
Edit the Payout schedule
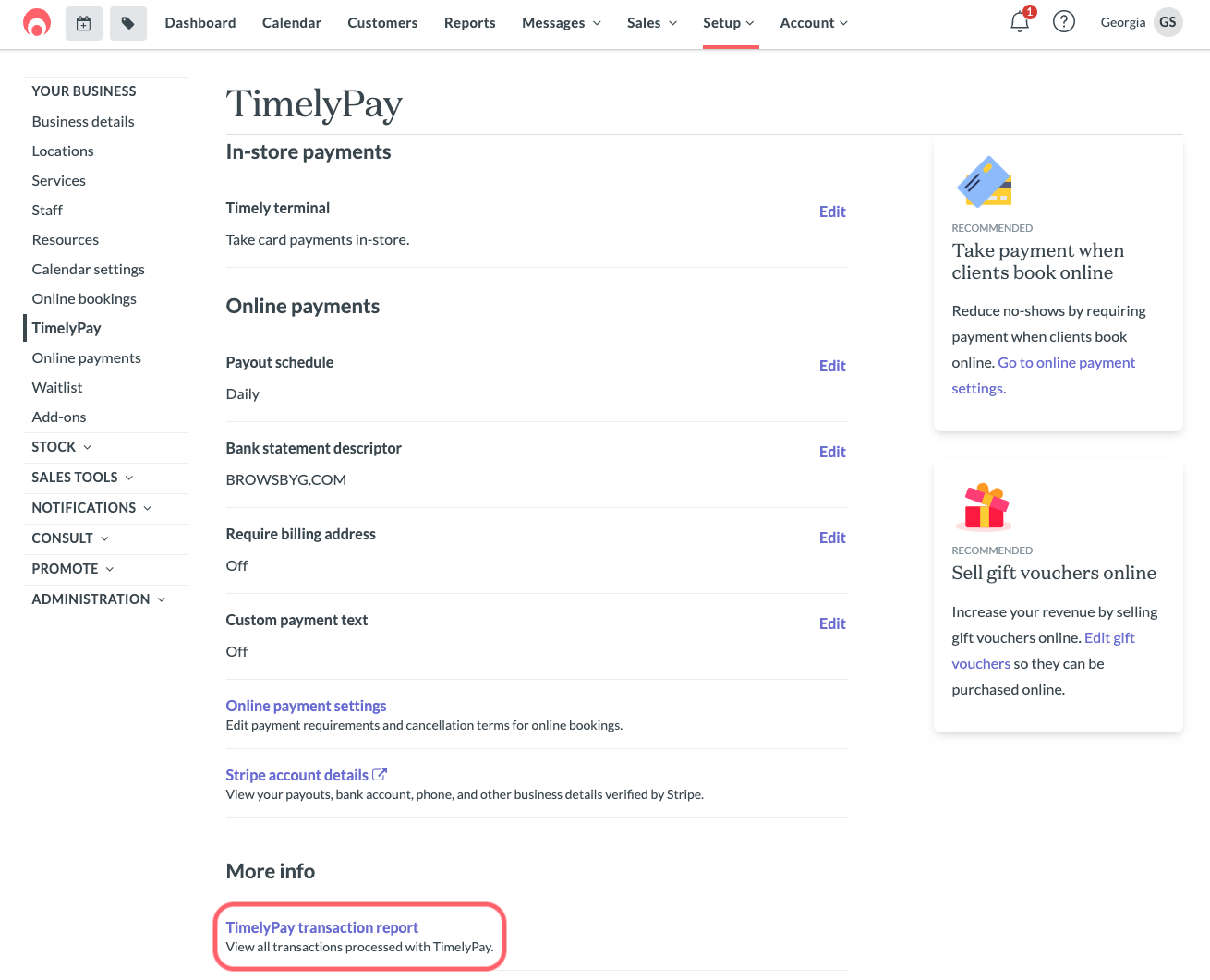tap(832, 366)
